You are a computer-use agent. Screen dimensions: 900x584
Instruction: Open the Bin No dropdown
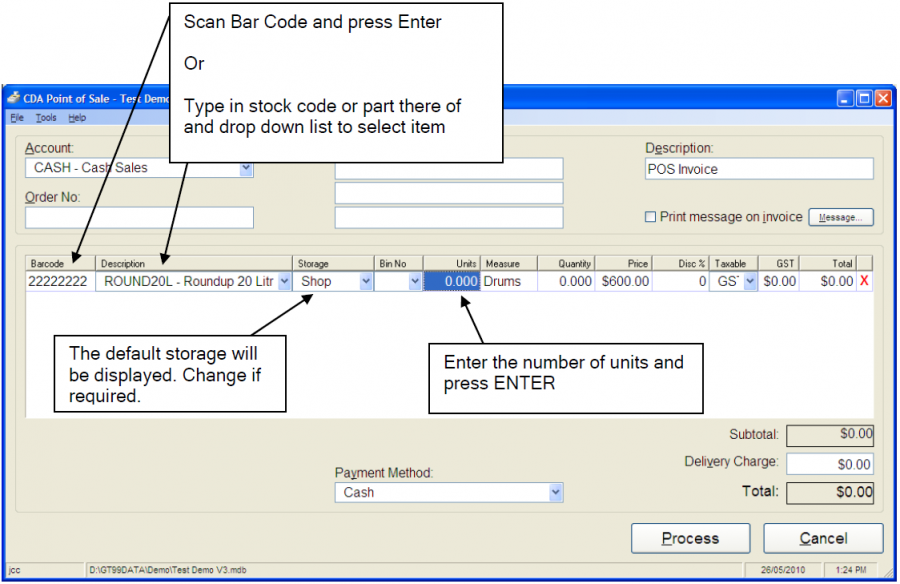pyautogui.click(x=415, y=282)
